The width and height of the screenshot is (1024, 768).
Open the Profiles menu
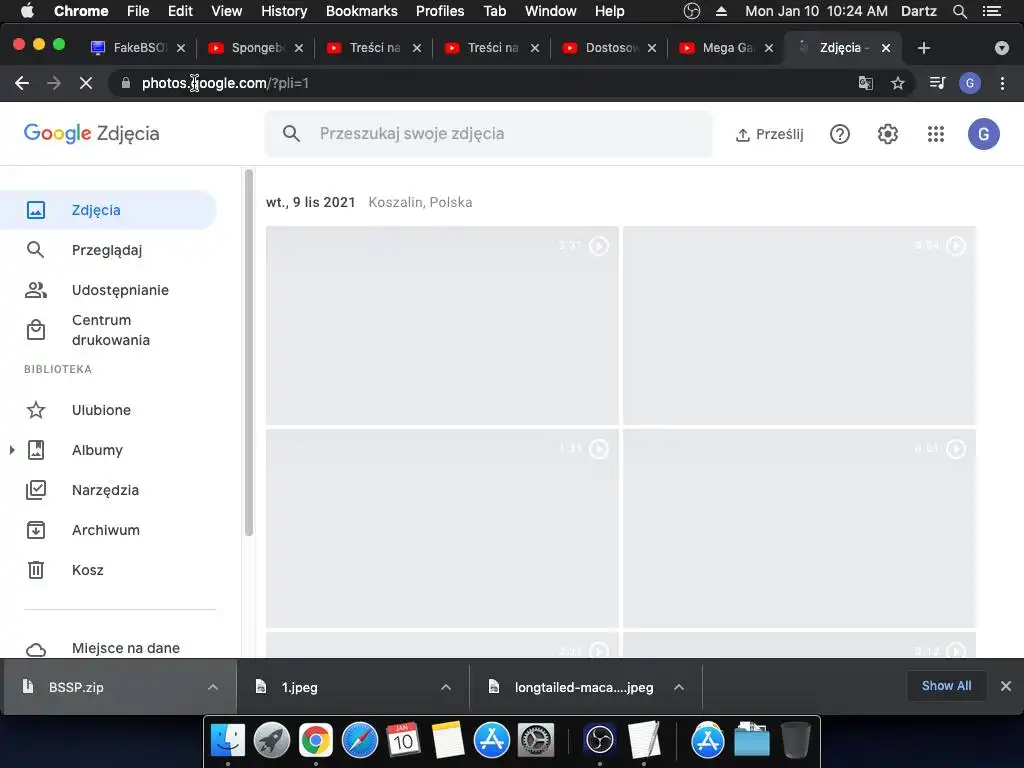[x=440, y=11]
